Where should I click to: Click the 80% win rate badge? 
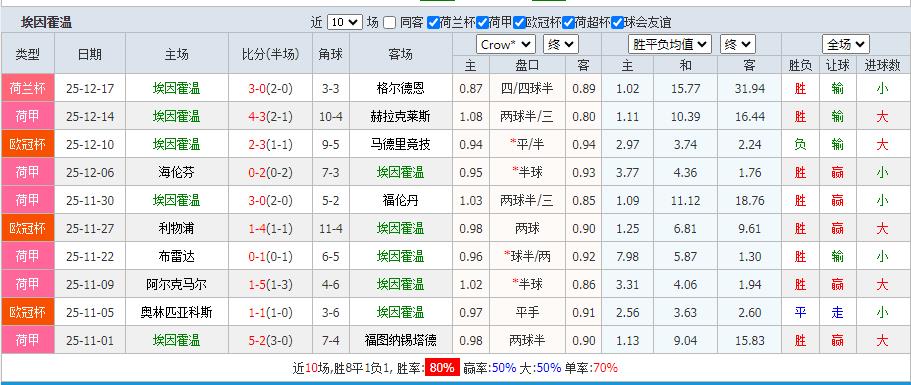tap(442, 368)
